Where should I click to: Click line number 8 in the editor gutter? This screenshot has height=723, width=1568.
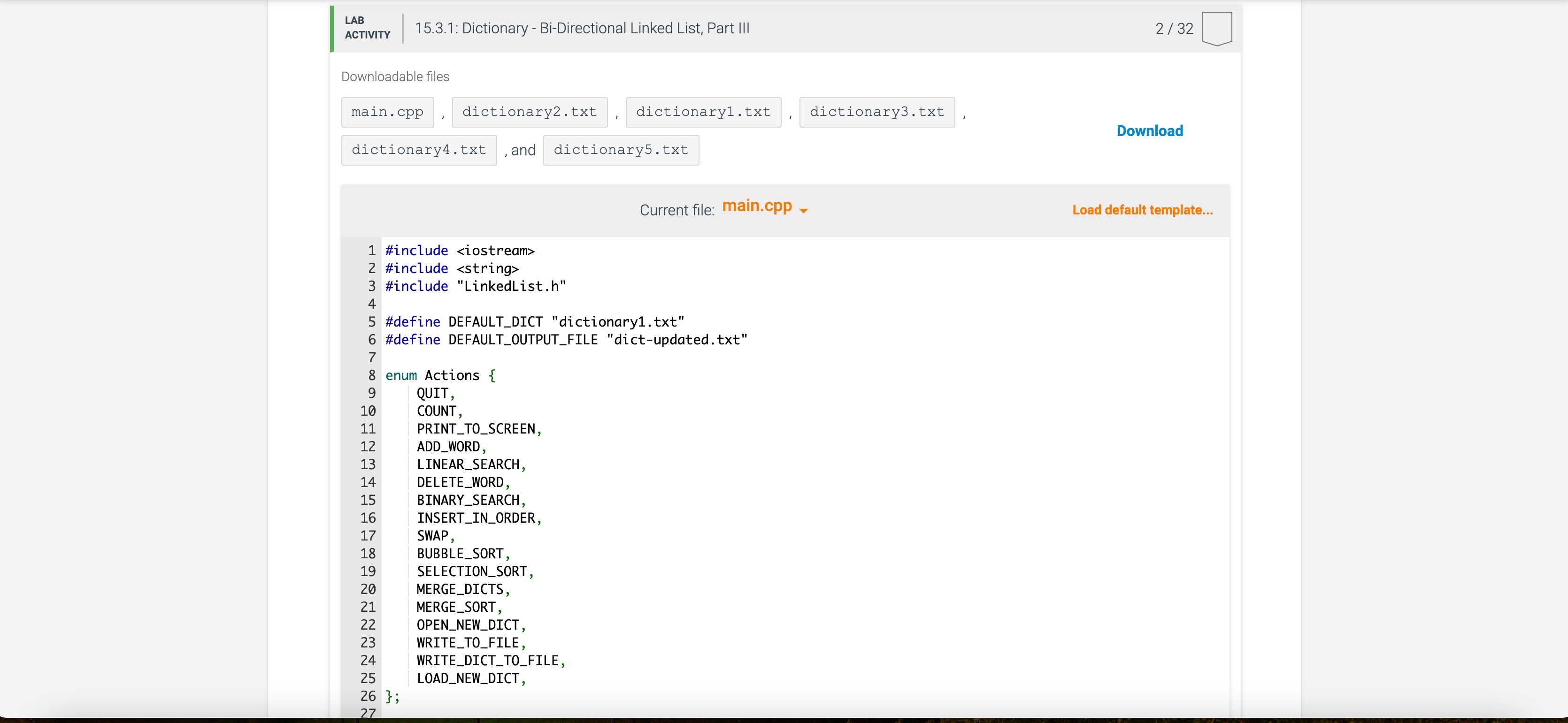(x=372, y=375)
